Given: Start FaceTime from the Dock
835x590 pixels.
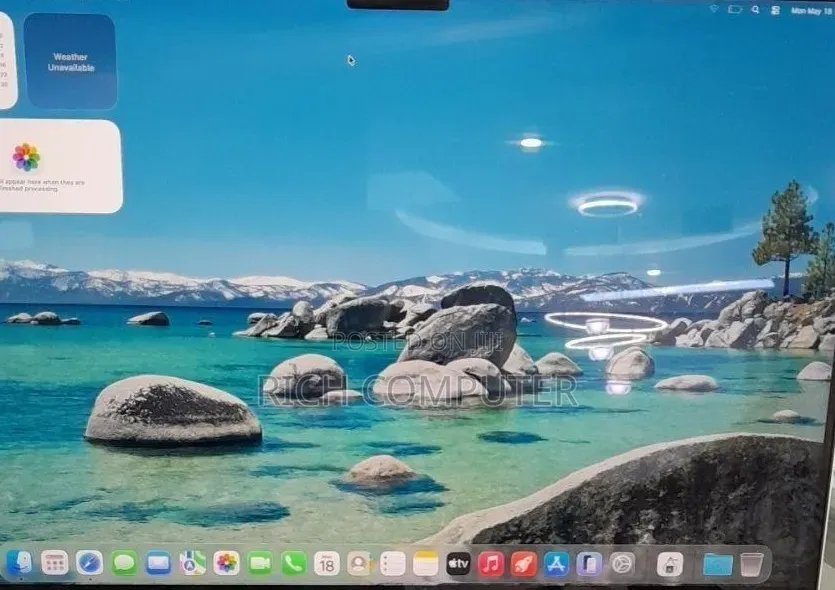Looking at the screenshot, I should 260,563.
